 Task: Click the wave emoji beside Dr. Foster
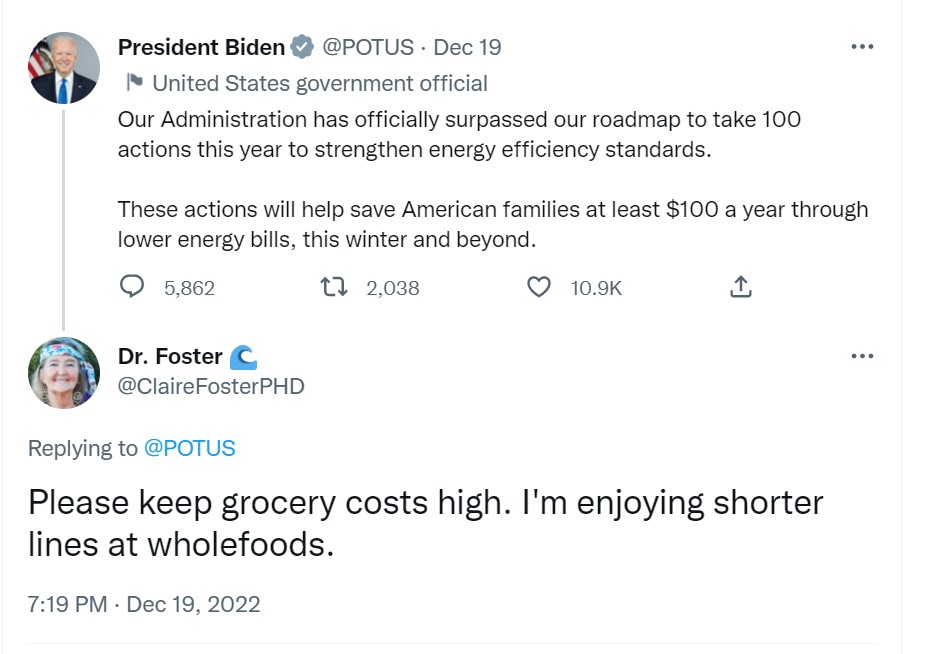point(243,357)
